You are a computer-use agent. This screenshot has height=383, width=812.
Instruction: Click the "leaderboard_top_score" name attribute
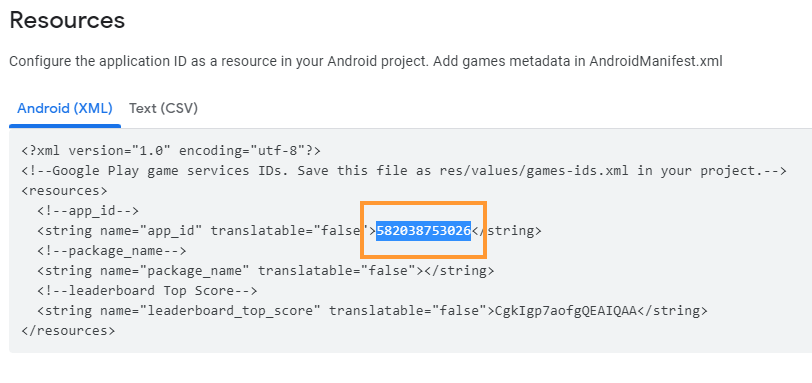pyautogui.click(x=230, y=311)
